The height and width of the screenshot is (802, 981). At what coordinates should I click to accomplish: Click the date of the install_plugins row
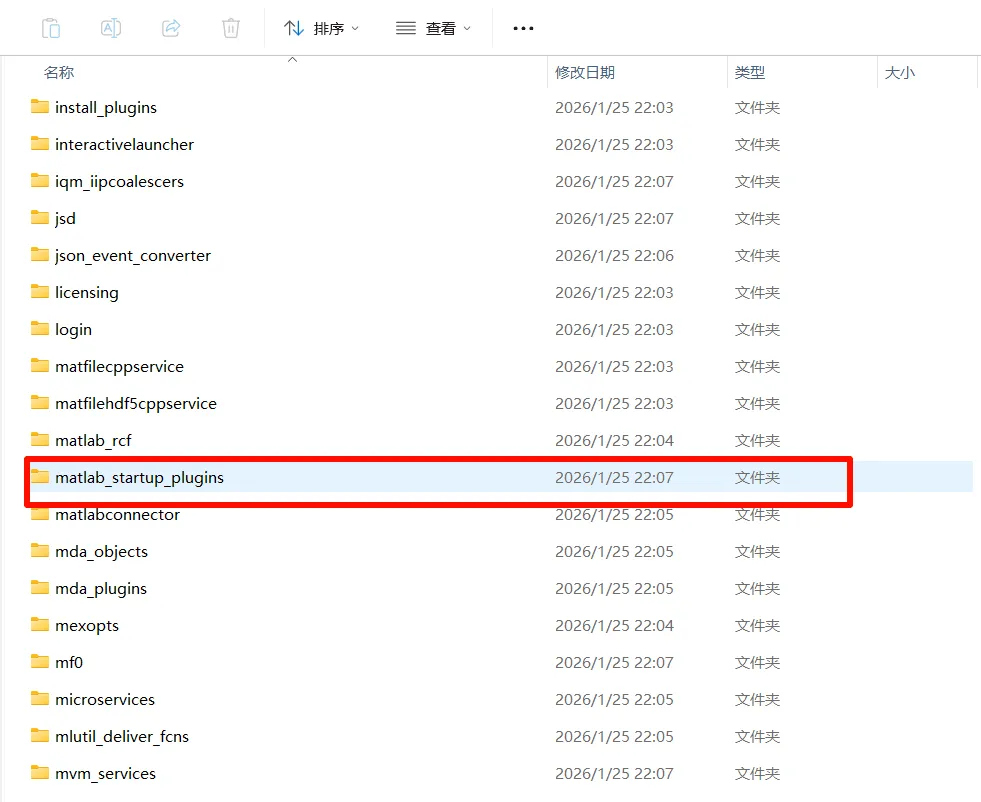click(614, 108)
